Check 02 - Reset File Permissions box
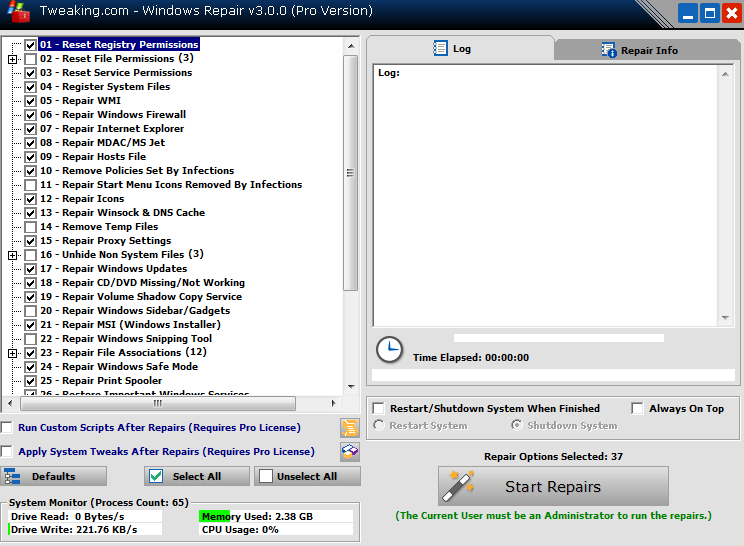Image resolution: width=744 pixels, height=546 pixels. pos(30,59)
